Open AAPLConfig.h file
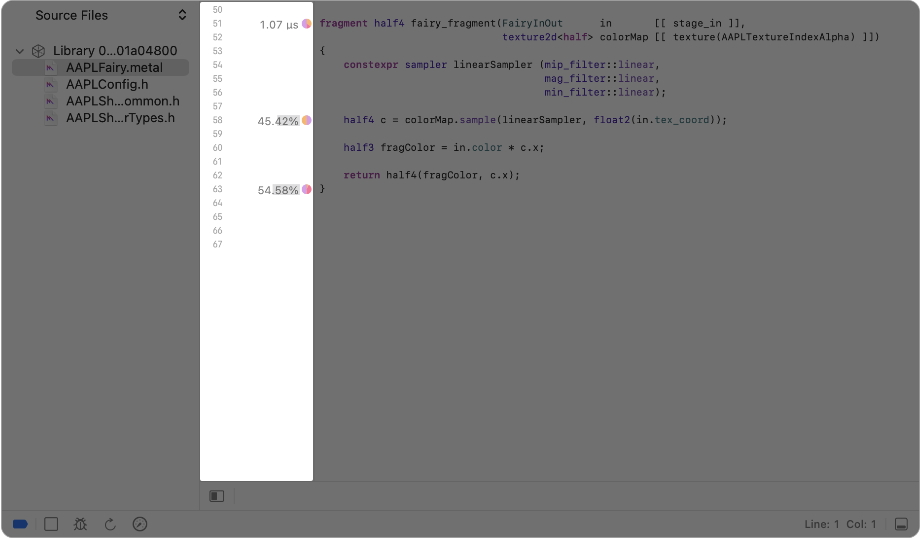This screenshot has width=920, height=538. pos(107,84)
